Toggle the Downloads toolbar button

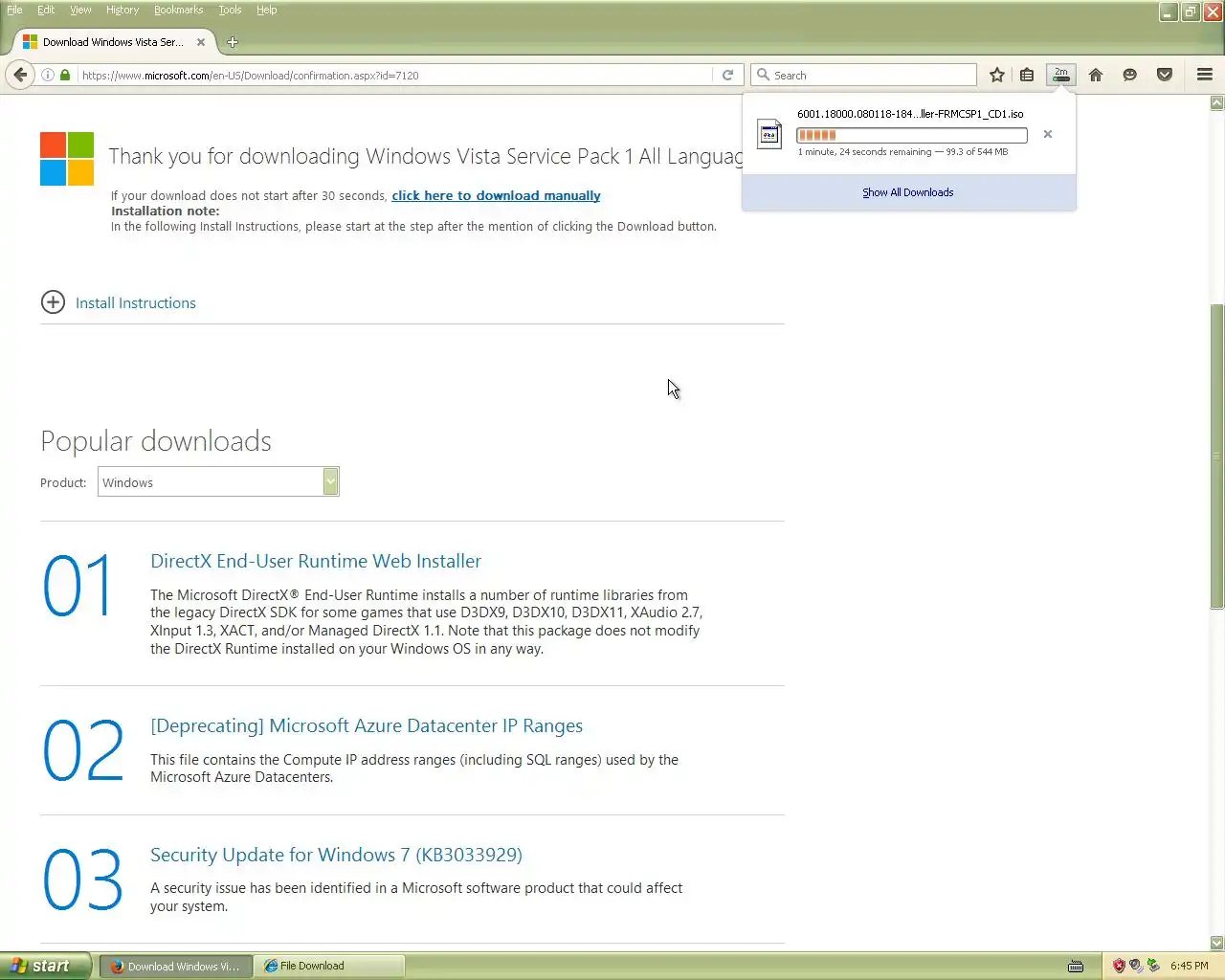pos(1060,75)
